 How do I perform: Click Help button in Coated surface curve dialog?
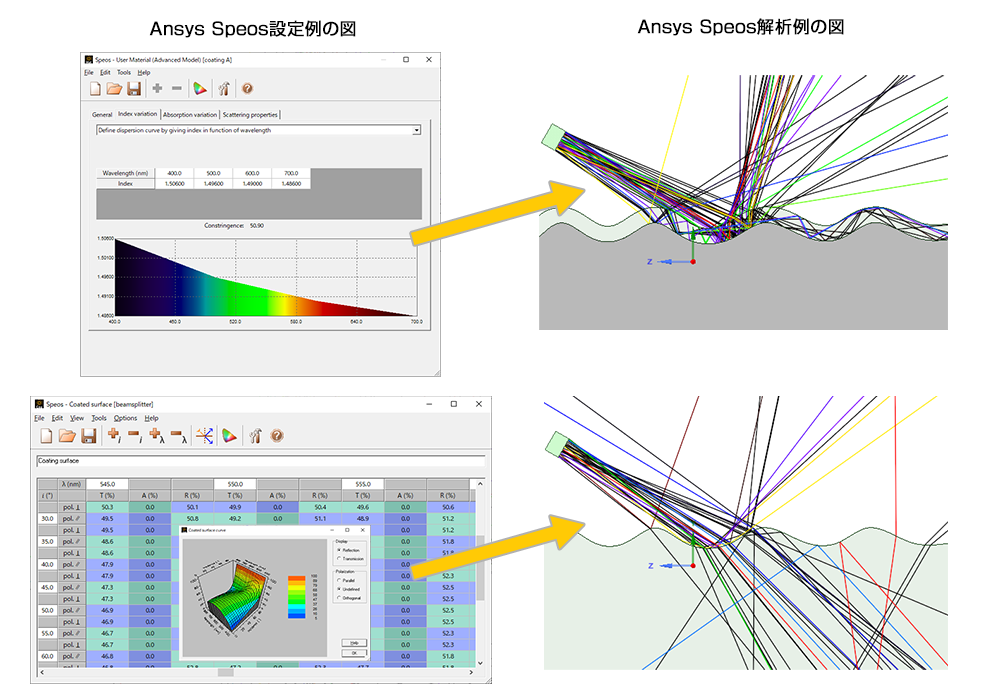354,643
